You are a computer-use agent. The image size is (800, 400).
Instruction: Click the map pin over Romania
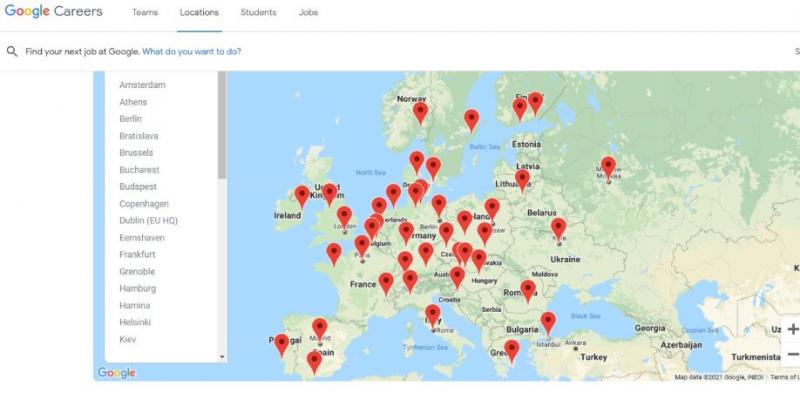528,291
